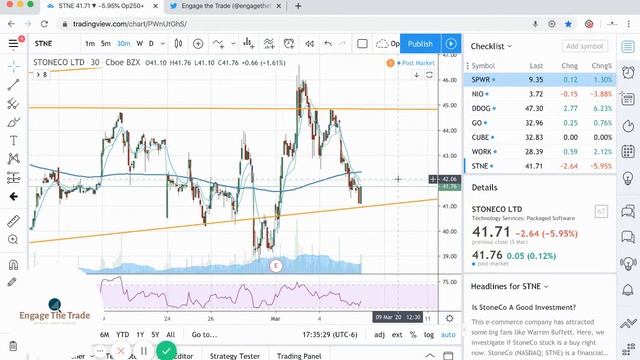This screenshot has width=640, height=360.
Task: Expand the Headlines for STNE dropdown
Action: [509, 287]
